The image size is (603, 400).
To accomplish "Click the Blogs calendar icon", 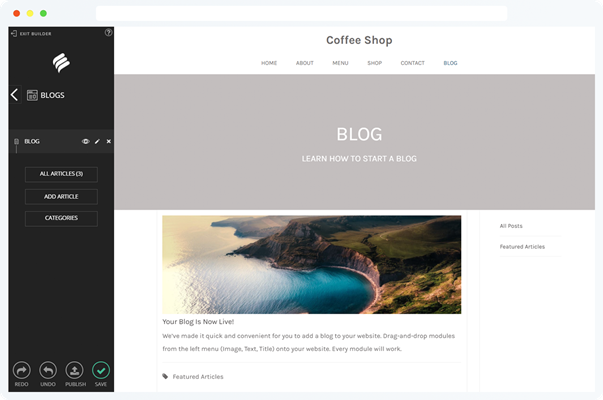I will coord(32,95).
